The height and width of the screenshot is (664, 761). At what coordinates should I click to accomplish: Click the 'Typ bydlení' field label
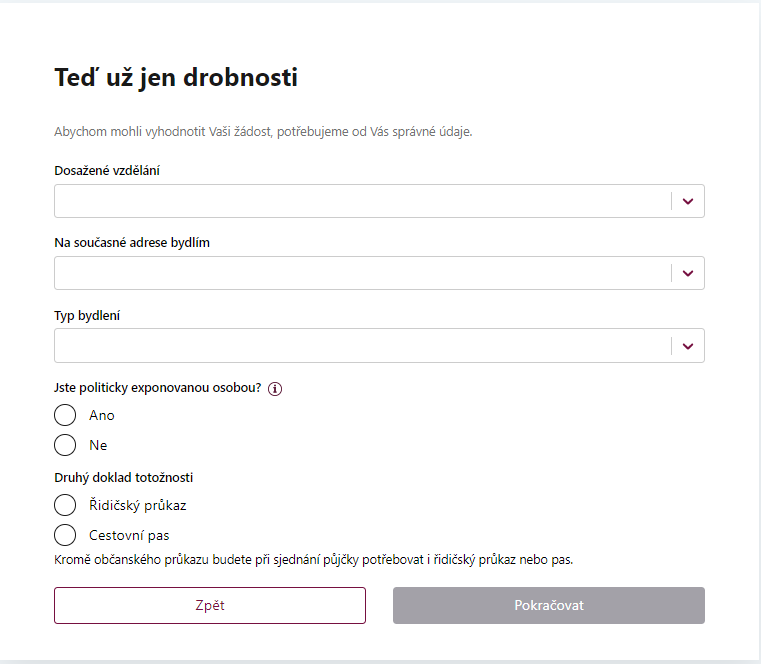pos(87,316)
